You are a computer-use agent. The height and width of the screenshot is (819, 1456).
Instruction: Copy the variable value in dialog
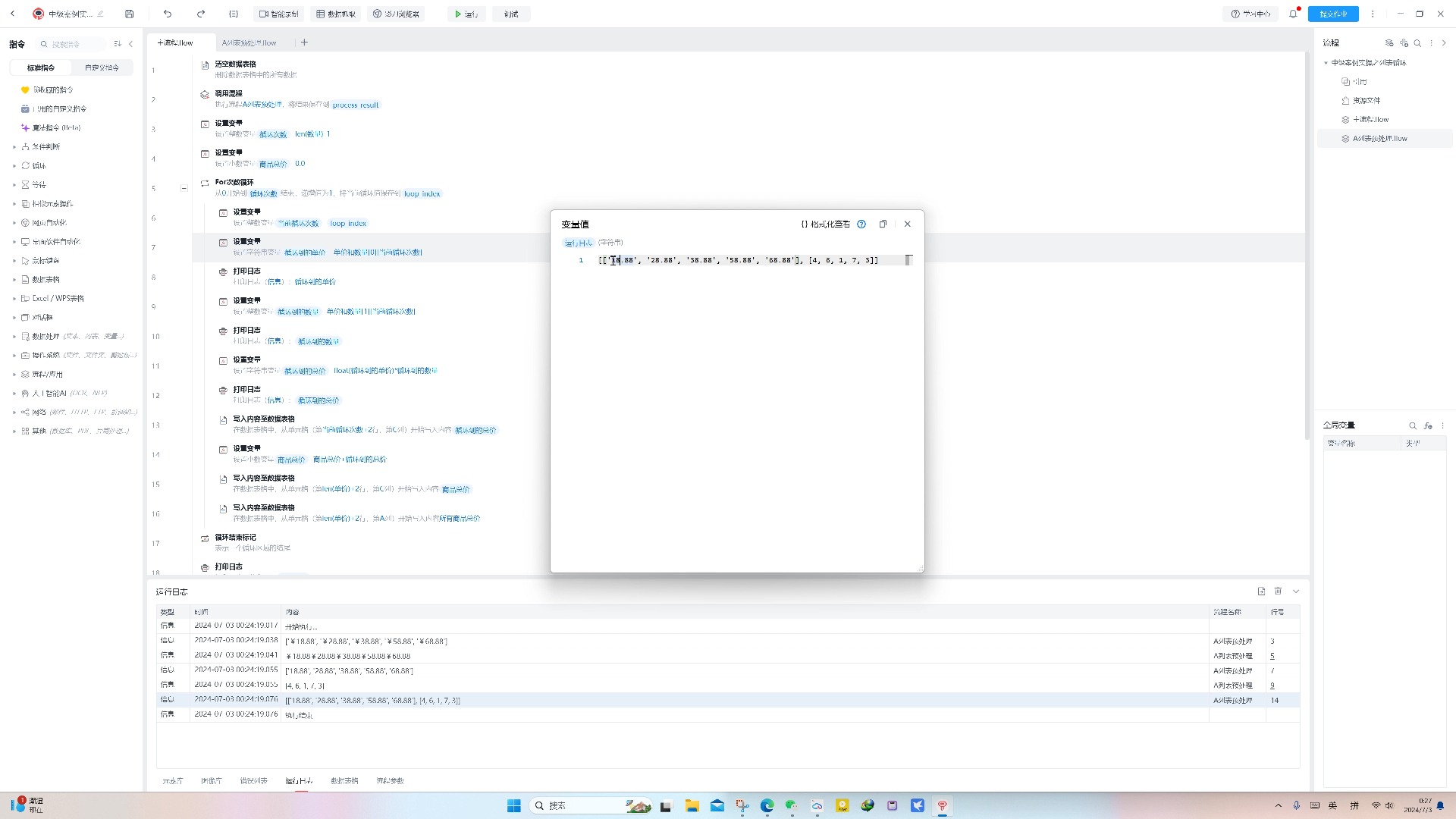pyautogui.click(x=883, y=224)
